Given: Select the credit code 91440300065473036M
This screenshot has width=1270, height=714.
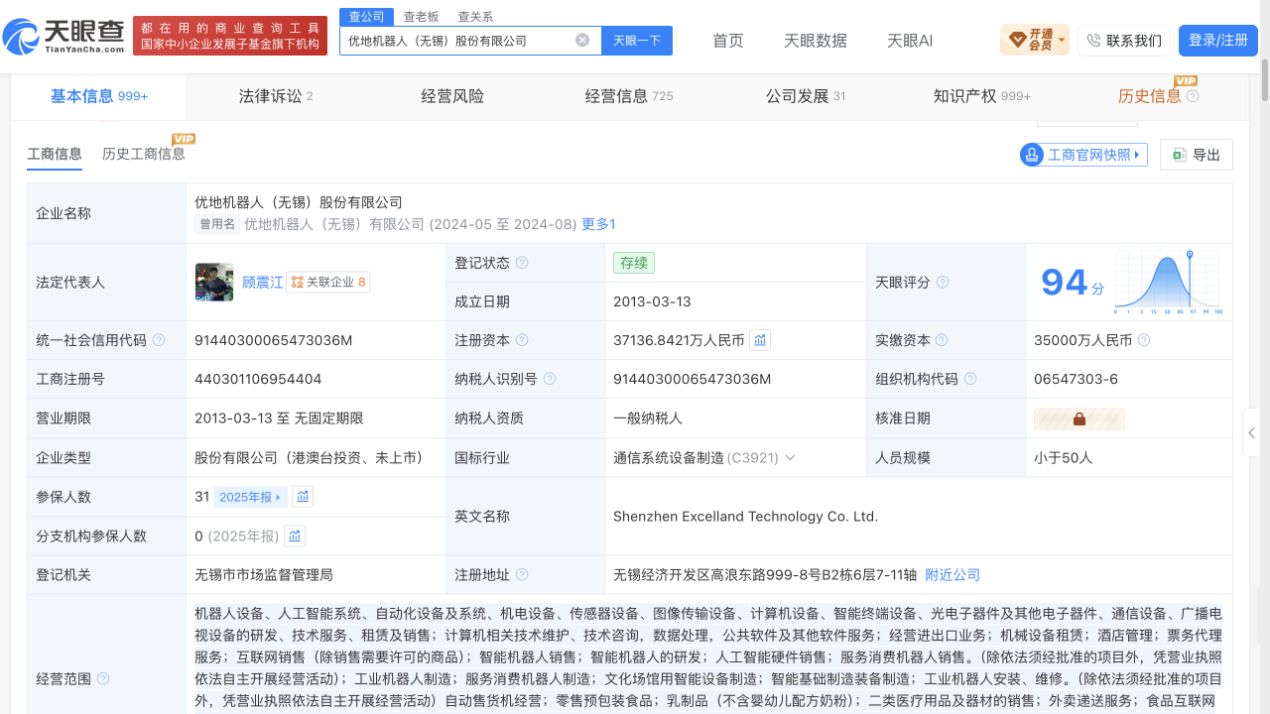Looking at the screenshot, I should coord(274,340).
